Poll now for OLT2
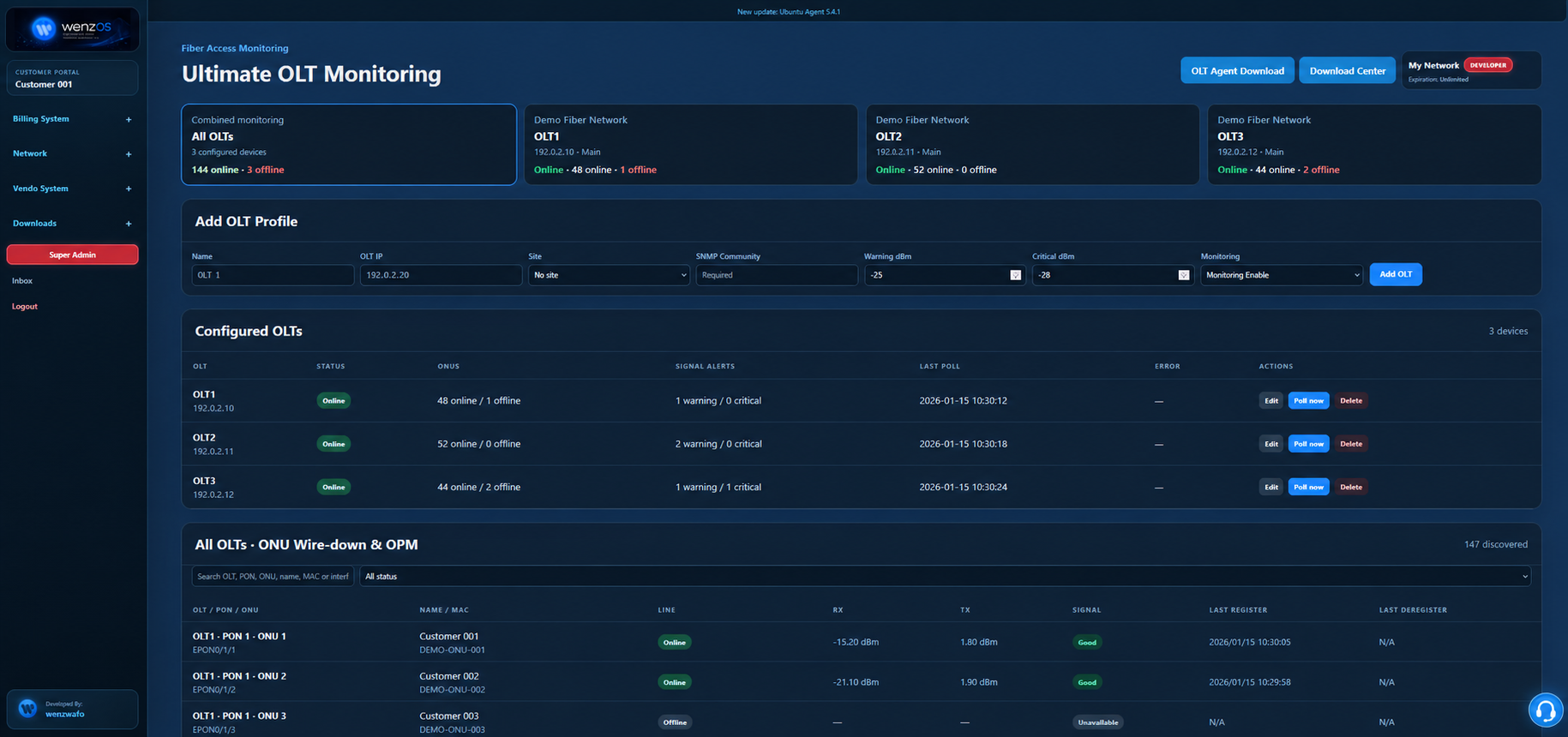Screen dimensions: 1568x737 (x=1308, y=444)
